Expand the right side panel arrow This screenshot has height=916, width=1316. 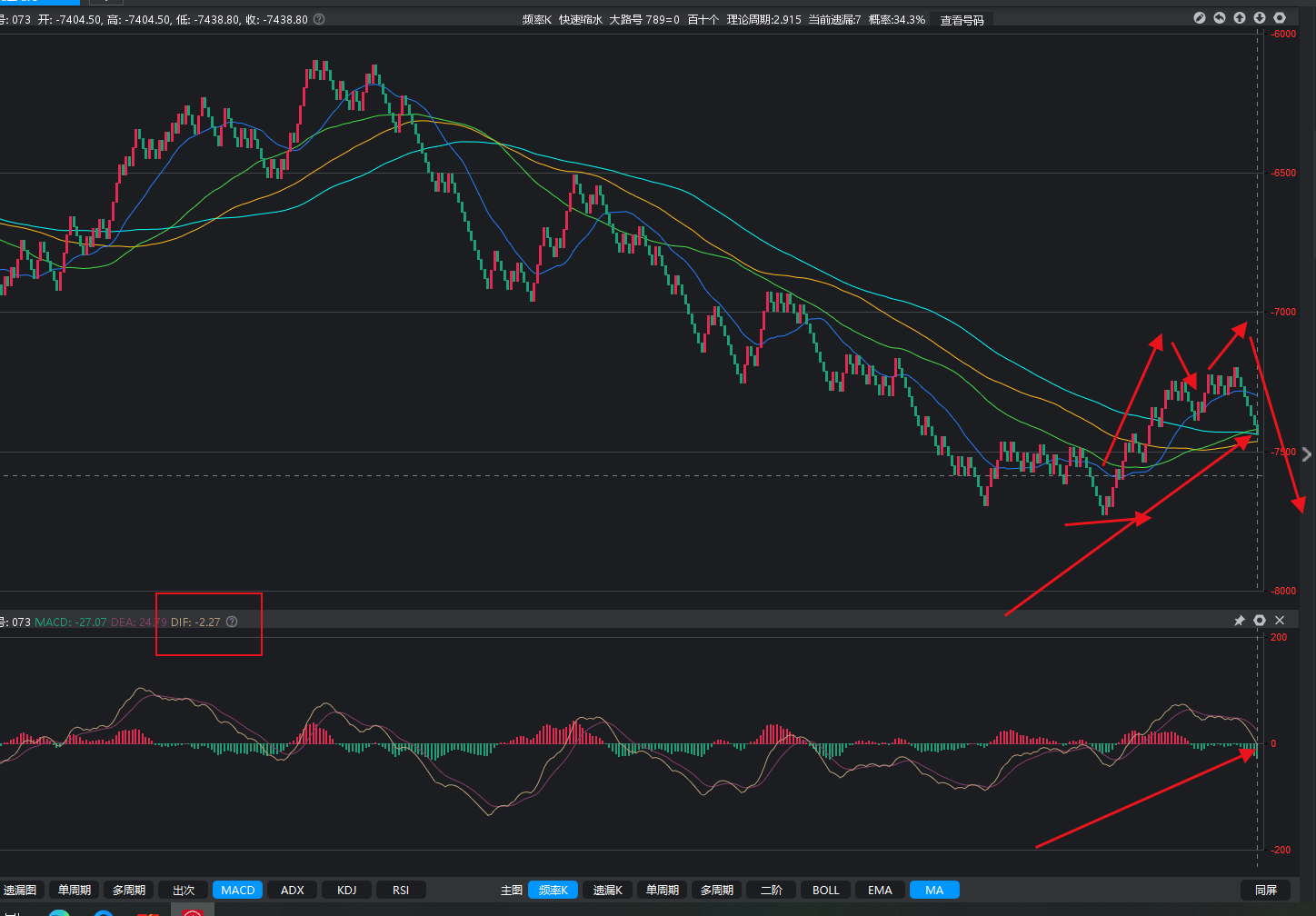click(1307, 454)
